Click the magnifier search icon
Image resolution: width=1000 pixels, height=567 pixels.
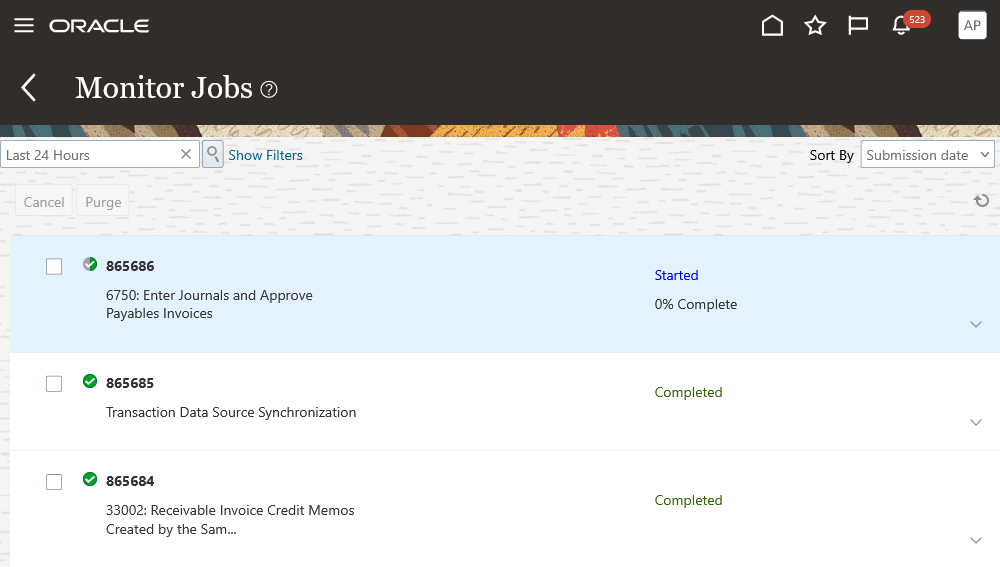pos(213,154)
